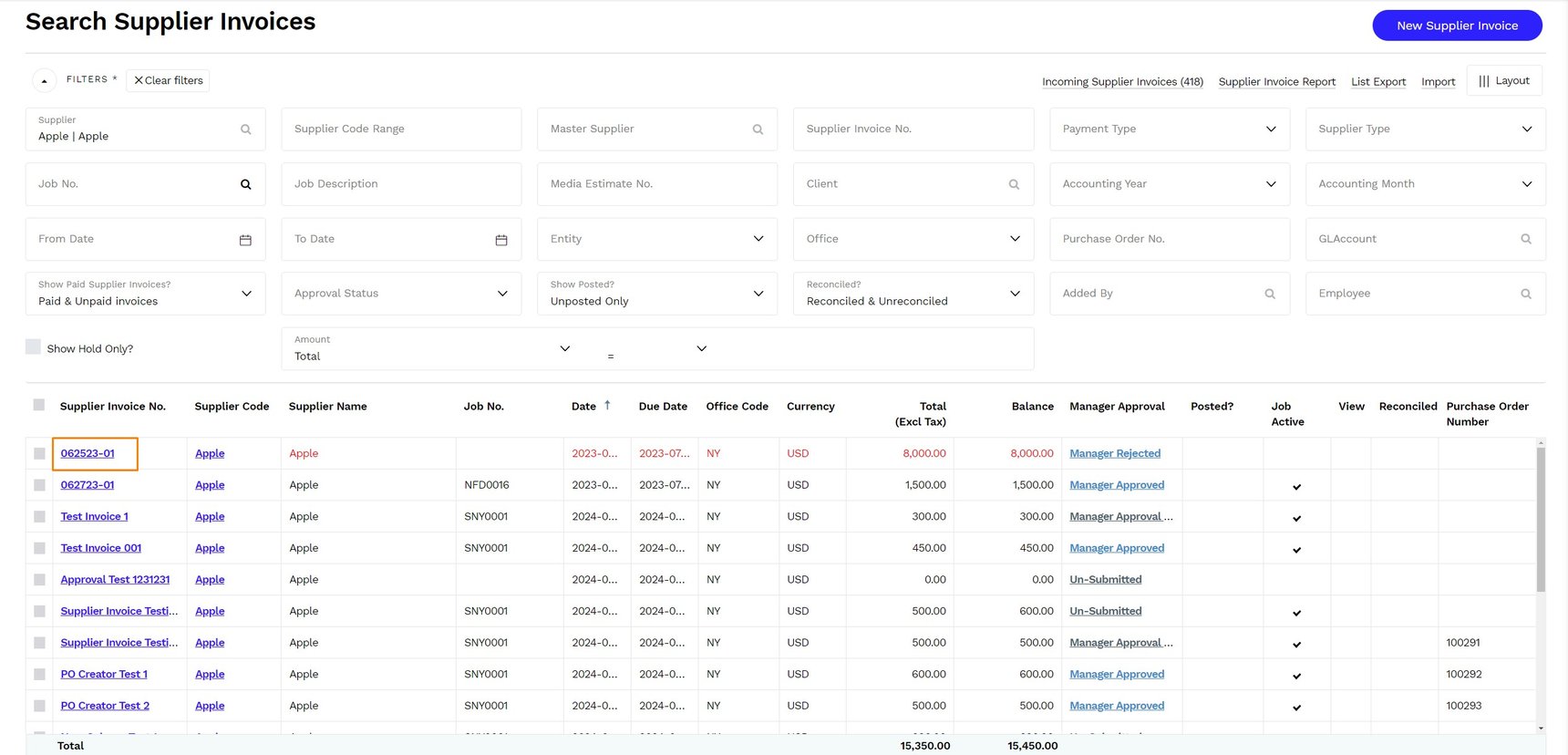
Task: Tick the select-all checkbox in table header
Action: click(39, 405)
